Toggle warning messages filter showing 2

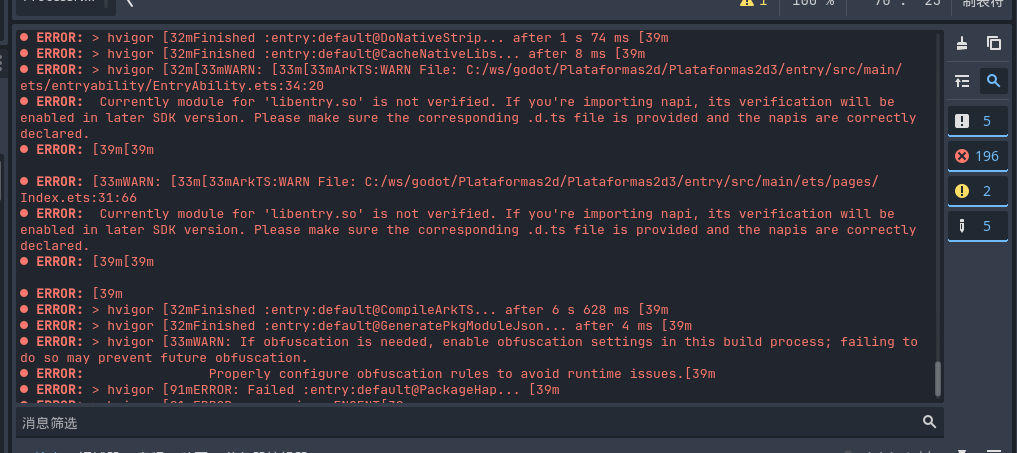pyautogui.click(x=978, y=191)
